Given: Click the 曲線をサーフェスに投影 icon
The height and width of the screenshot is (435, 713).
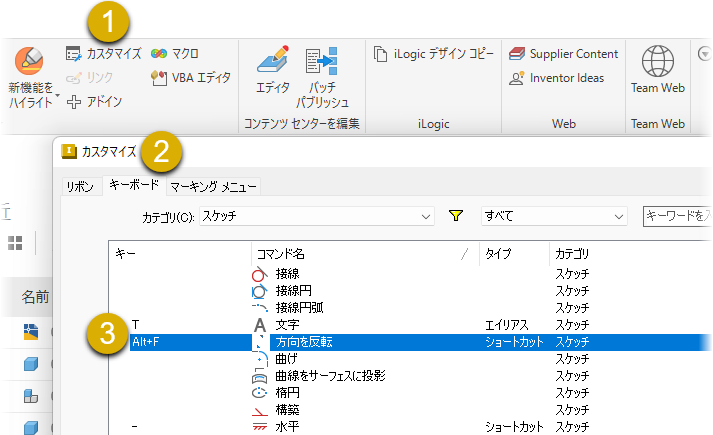Looking at the screenshot, I should [x=260, y=376].
